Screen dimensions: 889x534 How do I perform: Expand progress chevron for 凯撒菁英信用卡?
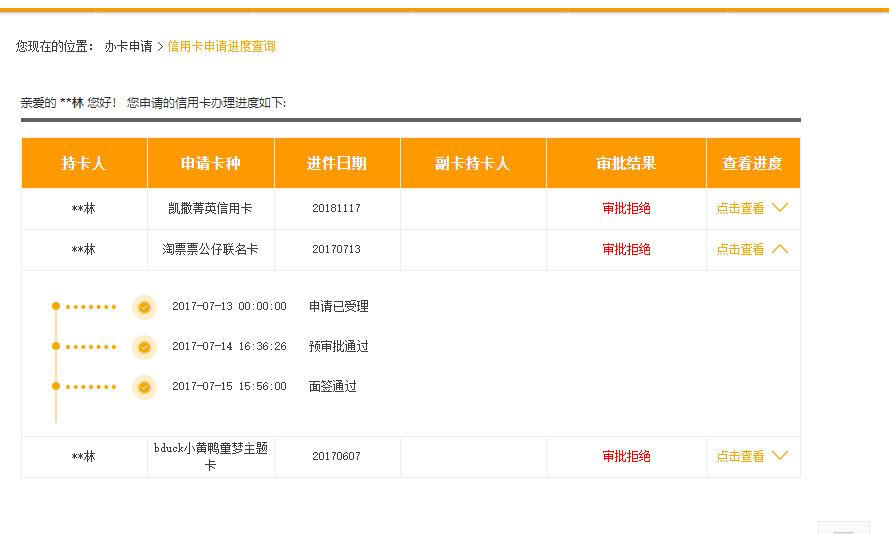point(780,207)
